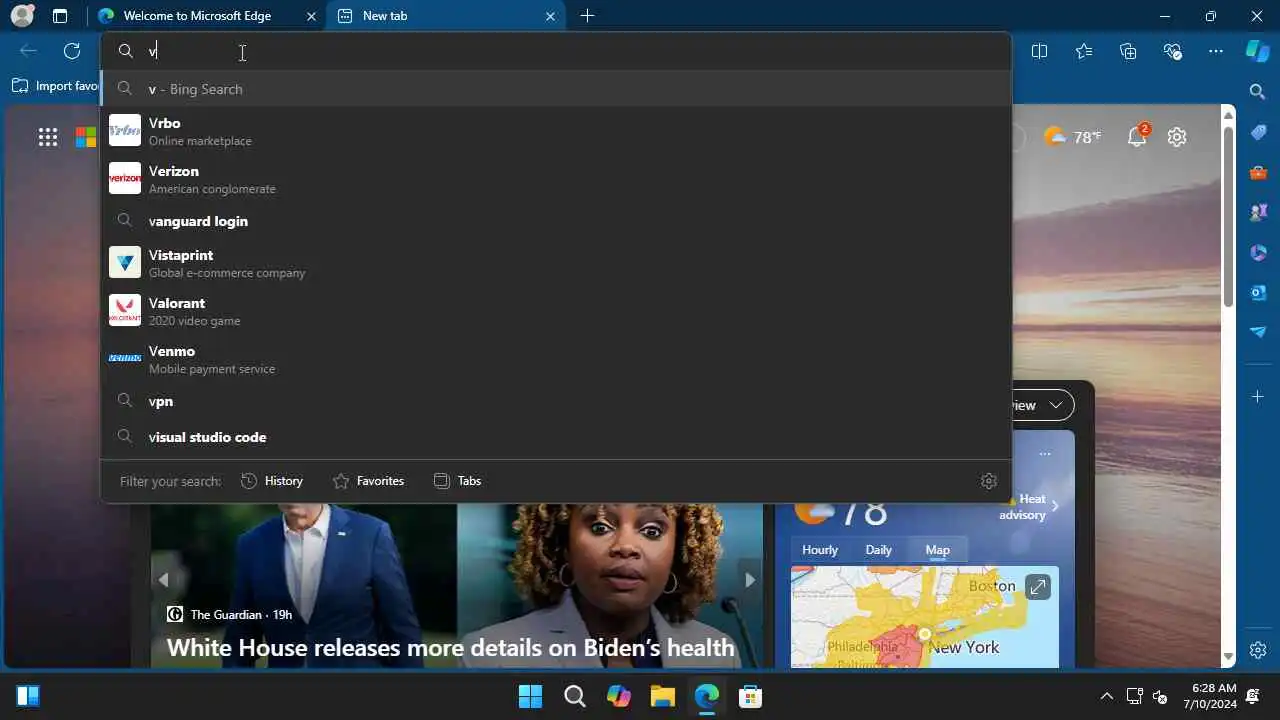Screen dimensions: 1280x720
Task: Select 'v - Bing Search' suggestion
Action: [556, 89]
